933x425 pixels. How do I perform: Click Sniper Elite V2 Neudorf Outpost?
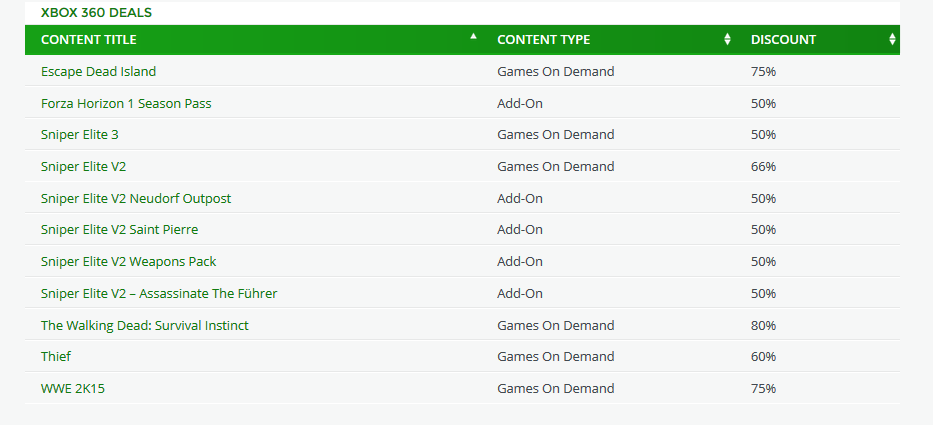[x=136, y=198]
